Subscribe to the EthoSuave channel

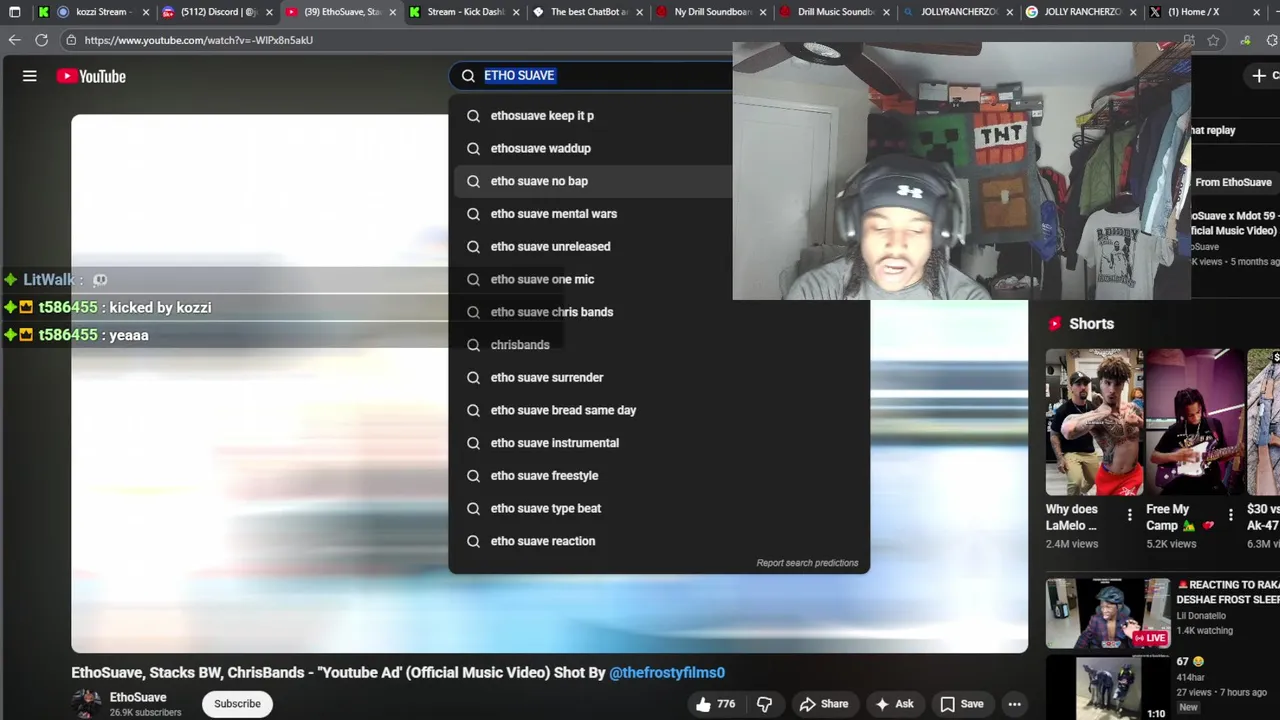237,704
